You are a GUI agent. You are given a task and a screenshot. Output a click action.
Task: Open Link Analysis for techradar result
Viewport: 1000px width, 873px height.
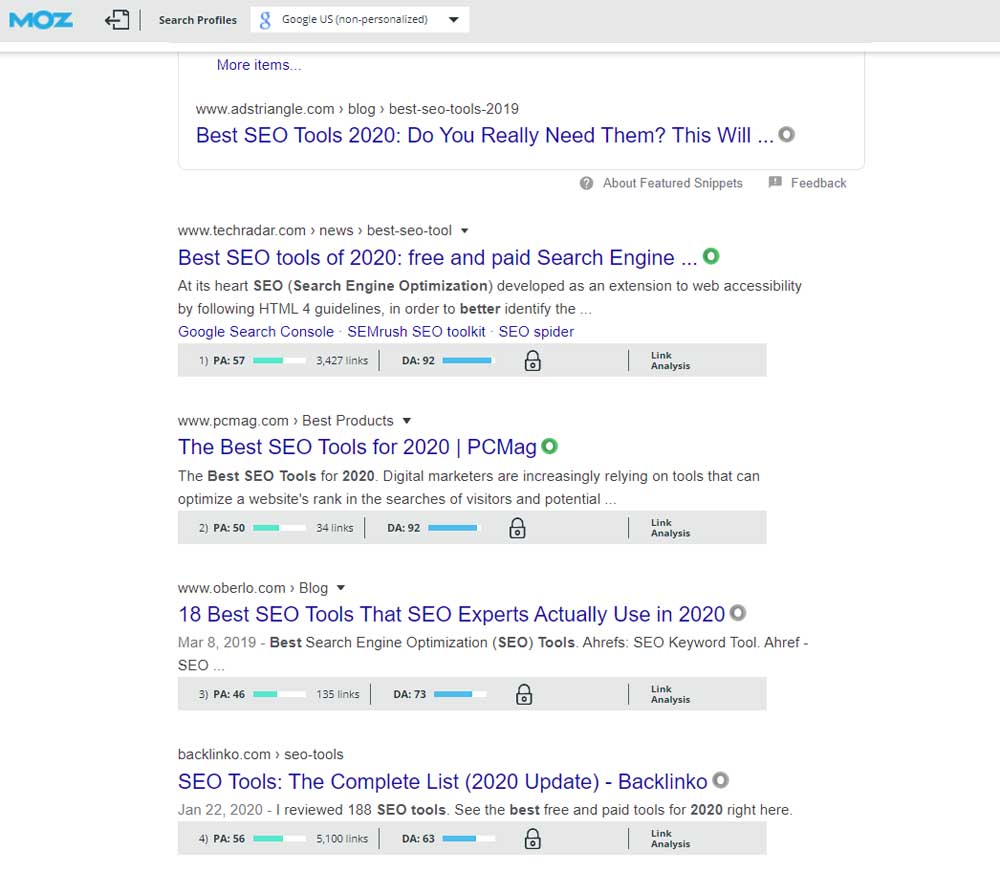(x=670, y=361)
